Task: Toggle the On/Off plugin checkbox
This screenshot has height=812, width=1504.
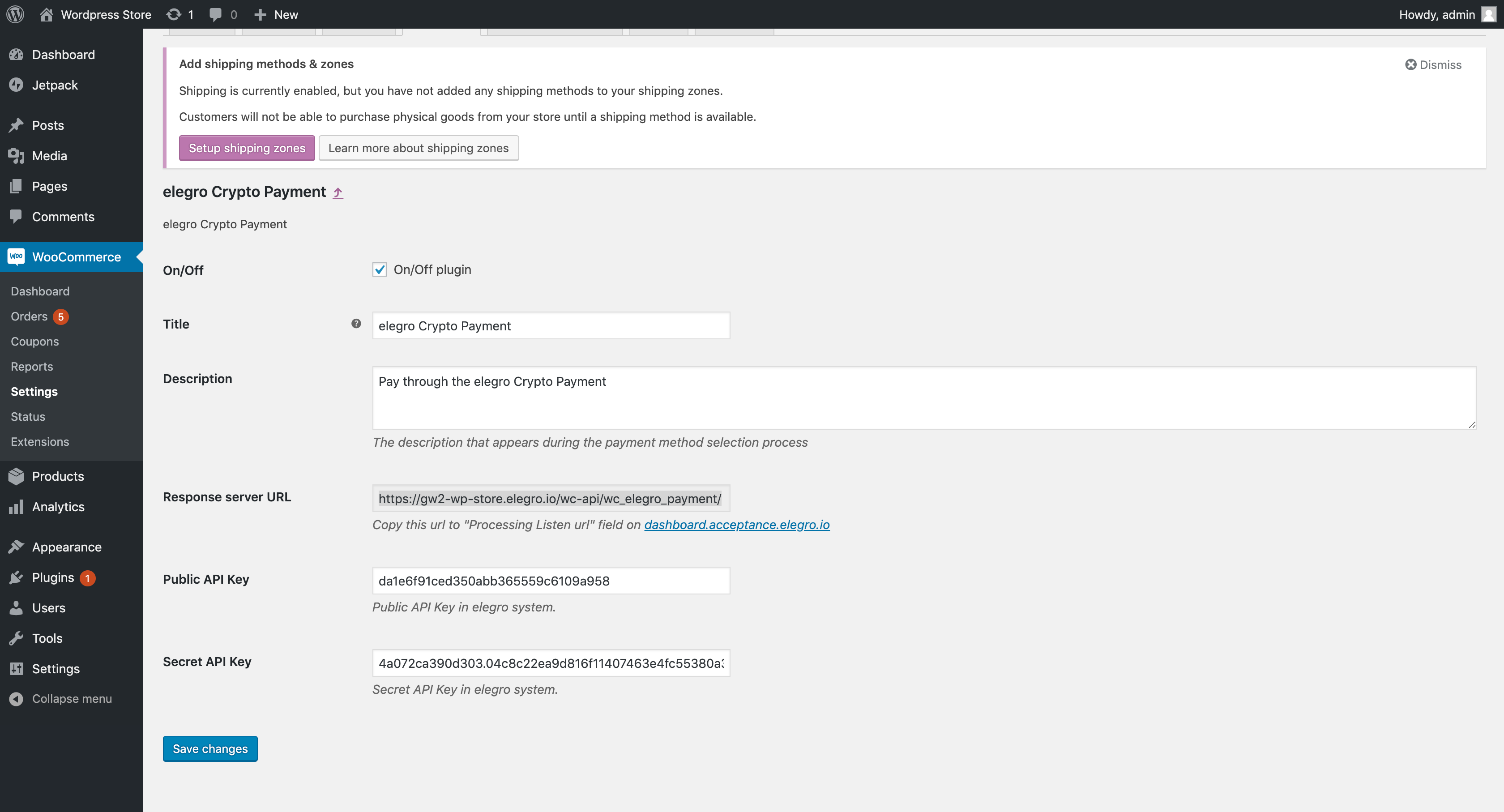Action: point(380,269)
